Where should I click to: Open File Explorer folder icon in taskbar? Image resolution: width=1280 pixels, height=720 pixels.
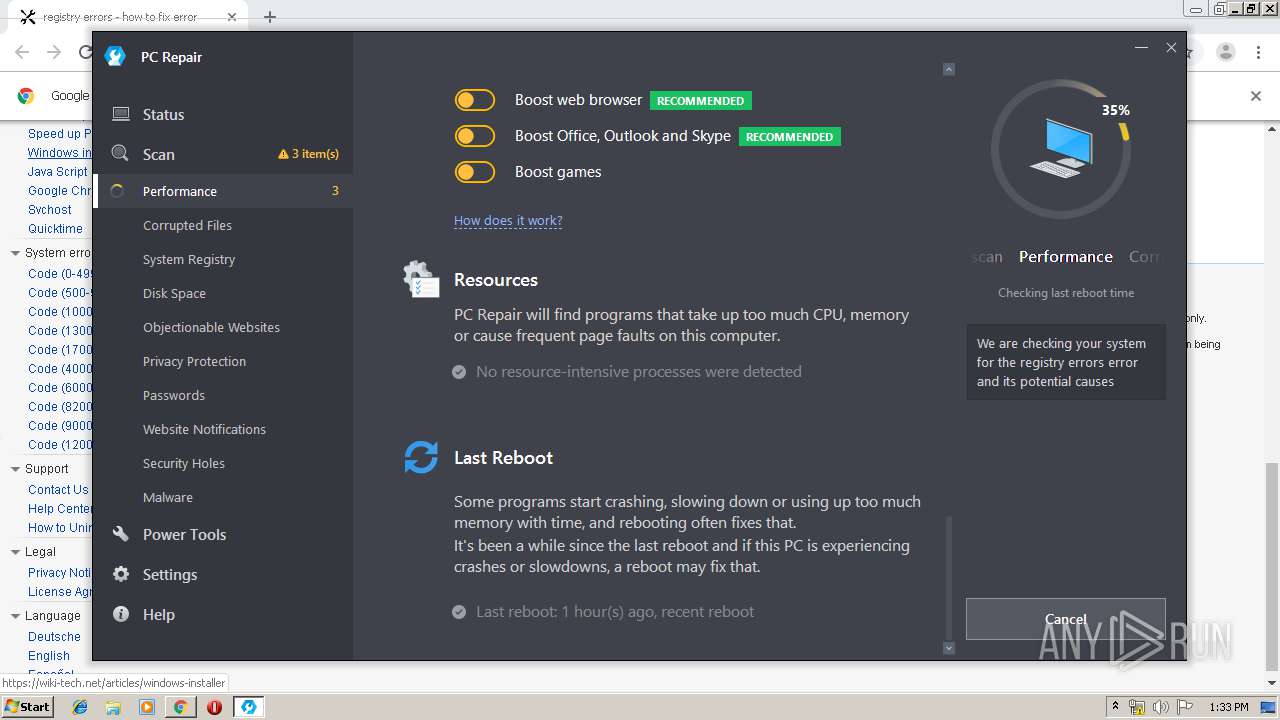113,707
